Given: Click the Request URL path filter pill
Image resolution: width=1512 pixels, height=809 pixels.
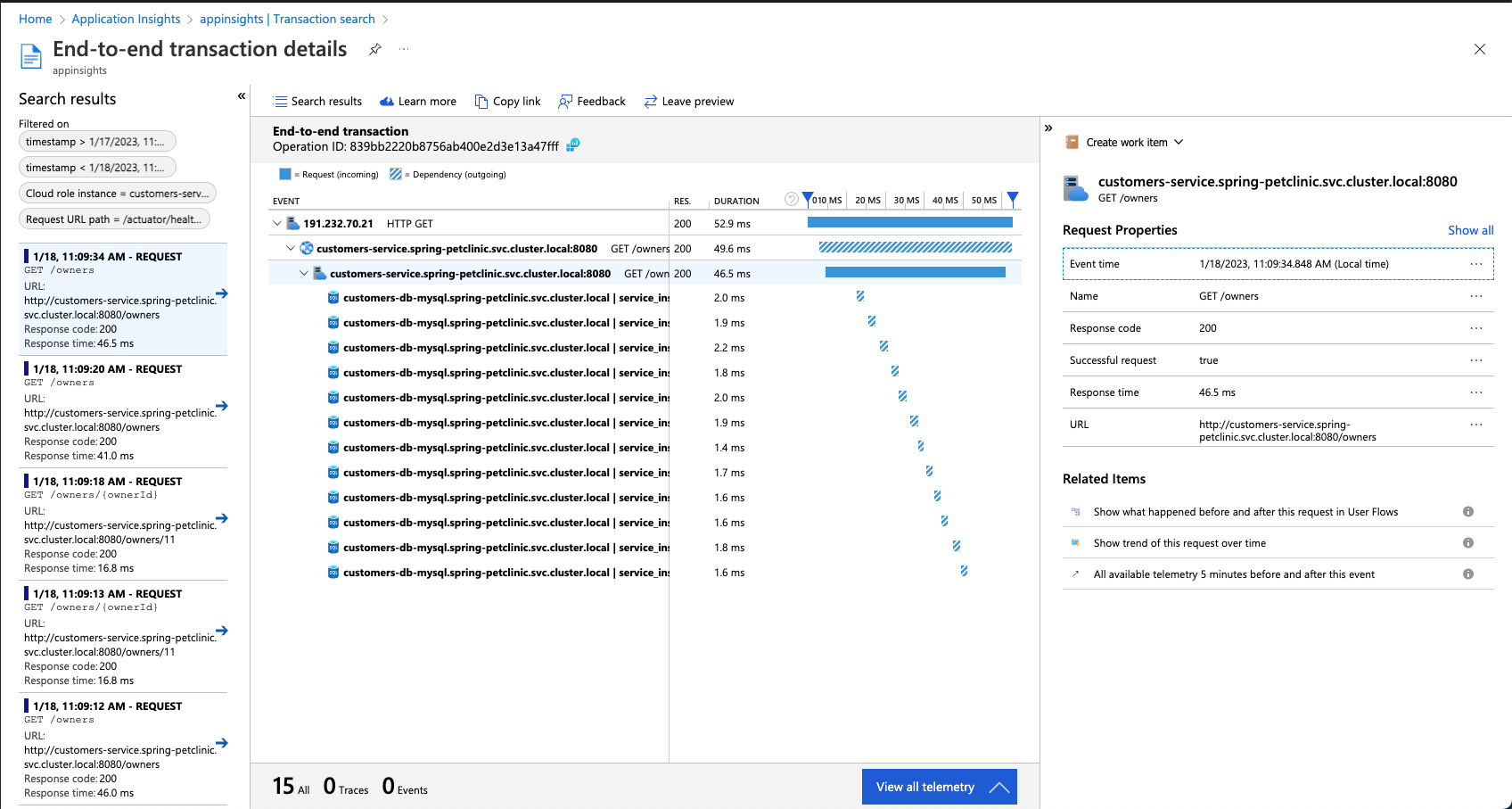Looking at the screenshot, I should pos(114,219).
